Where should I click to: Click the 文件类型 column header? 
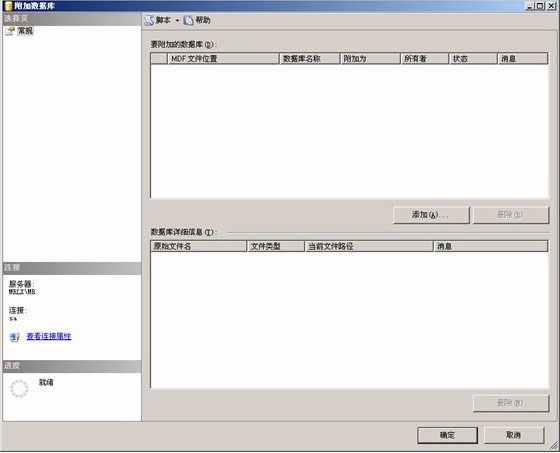276,246
